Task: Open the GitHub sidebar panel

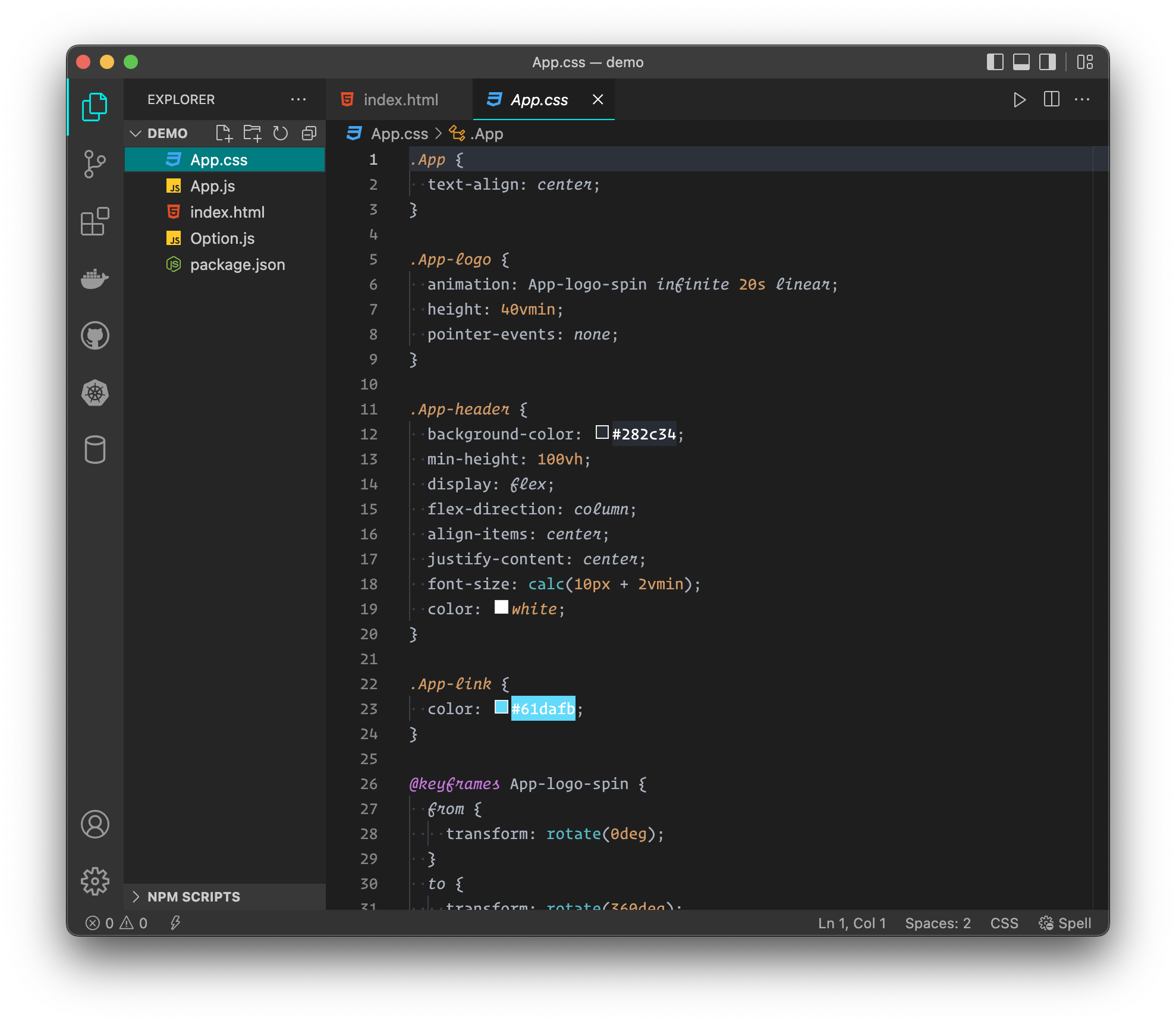Action: point(95,335)
